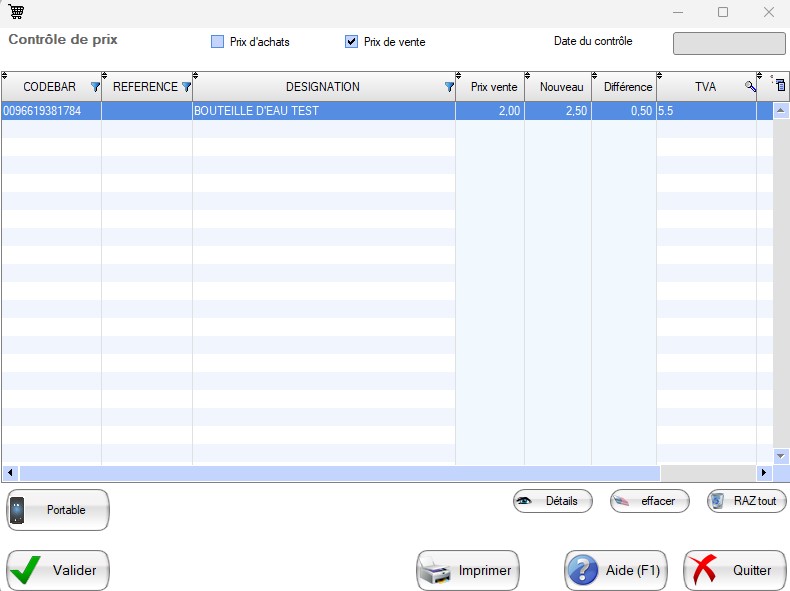Click the Détails eye button
The width and height of the screenshot is (790, 591).
552,501
